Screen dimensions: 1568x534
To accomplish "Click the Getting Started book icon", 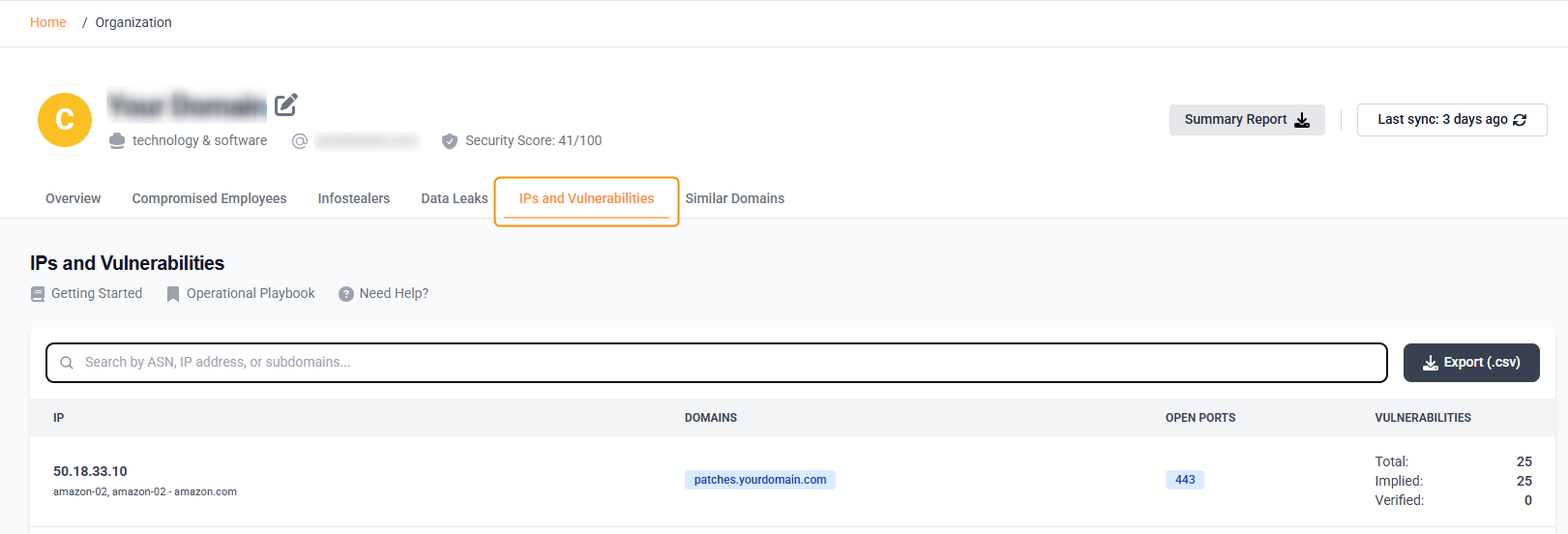I will [x=38, y=294].
